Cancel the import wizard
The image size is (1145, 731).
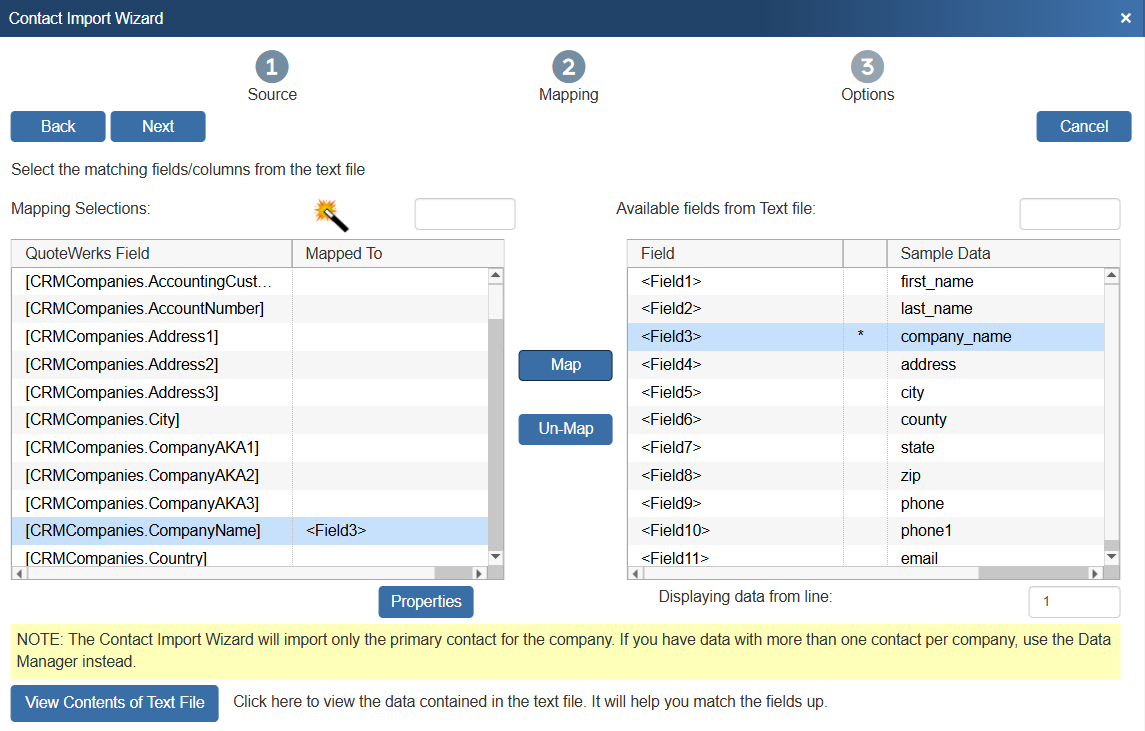point(1083,126)
